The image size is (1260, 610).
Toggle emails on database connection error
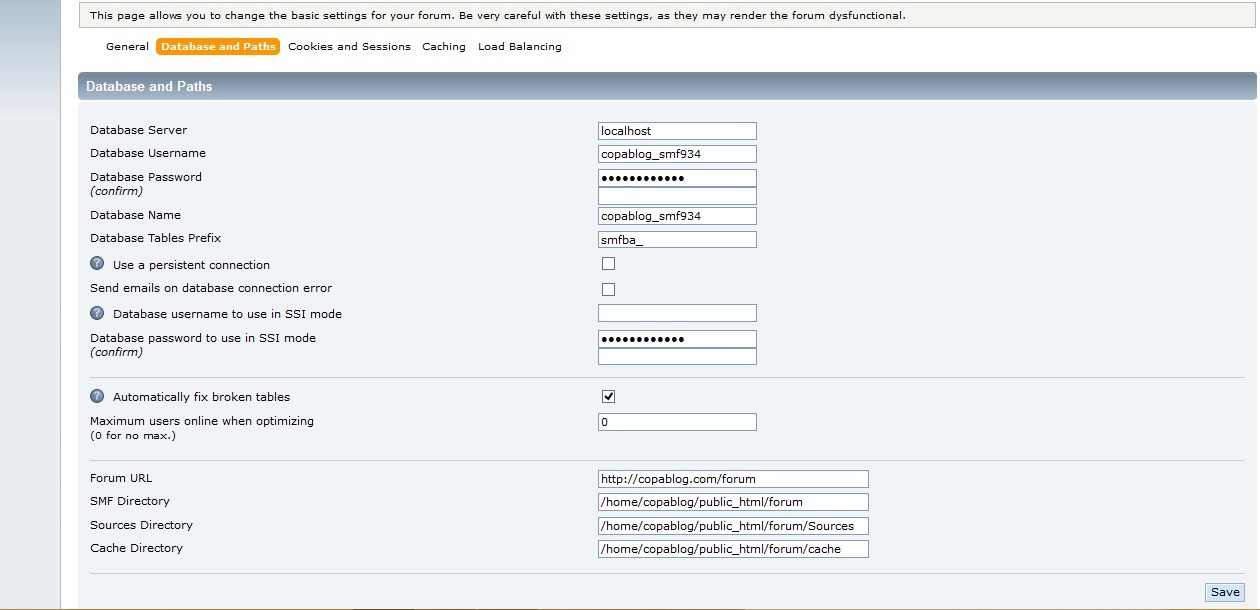[x=608, y=289]
